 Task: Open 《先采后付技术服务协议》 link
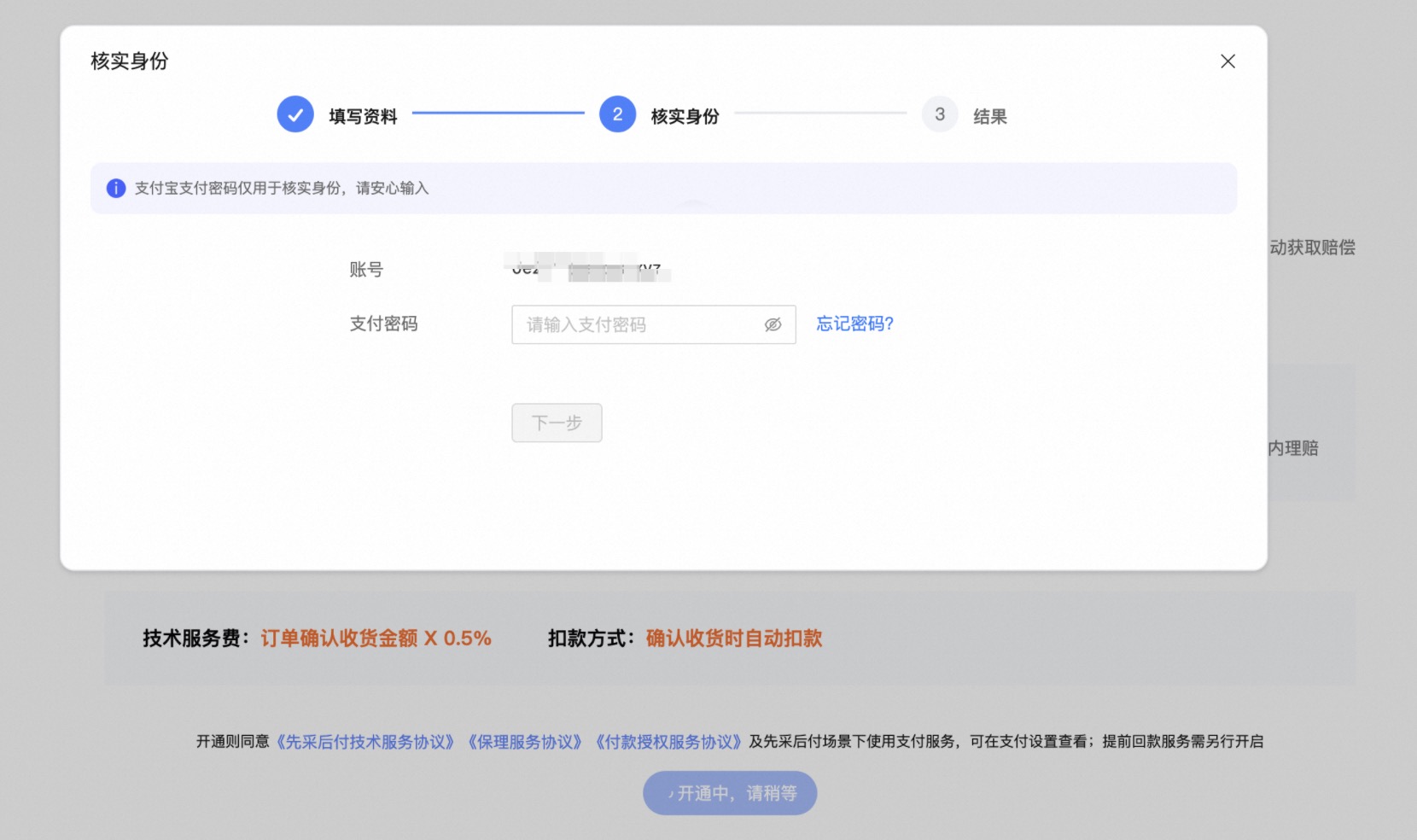coord(365,742)
